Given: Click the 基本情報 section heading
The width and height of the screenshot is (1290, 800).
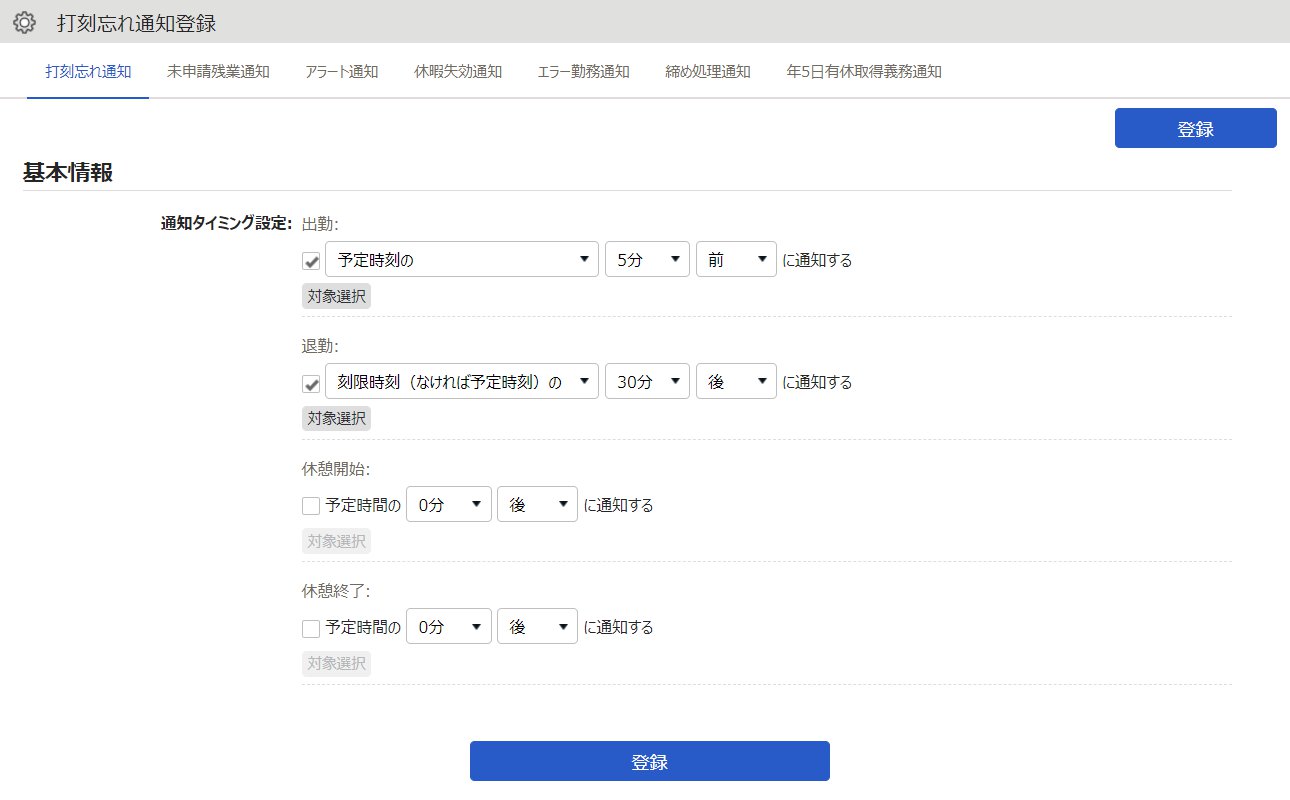Looking at the screenshot, I should [x=68, y=171].
